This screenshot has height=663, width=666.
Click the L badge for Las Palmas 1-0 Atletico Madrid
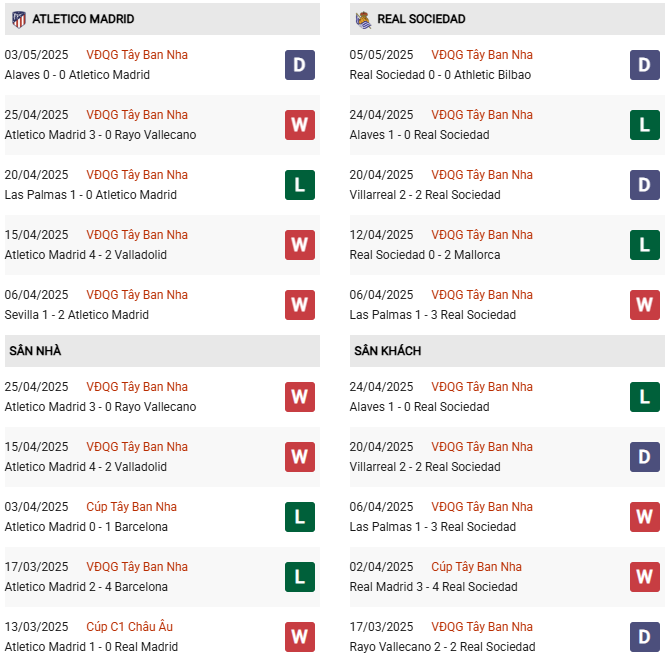click(x=300, y=185)
